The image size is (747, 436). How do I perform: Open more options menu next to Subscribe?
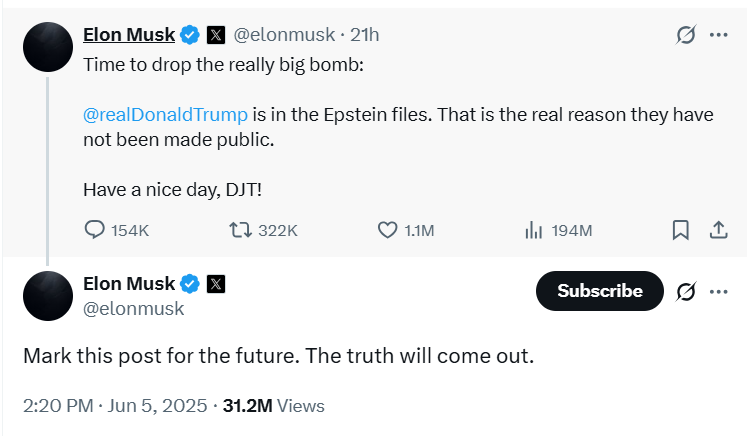[x=718, y=291]
